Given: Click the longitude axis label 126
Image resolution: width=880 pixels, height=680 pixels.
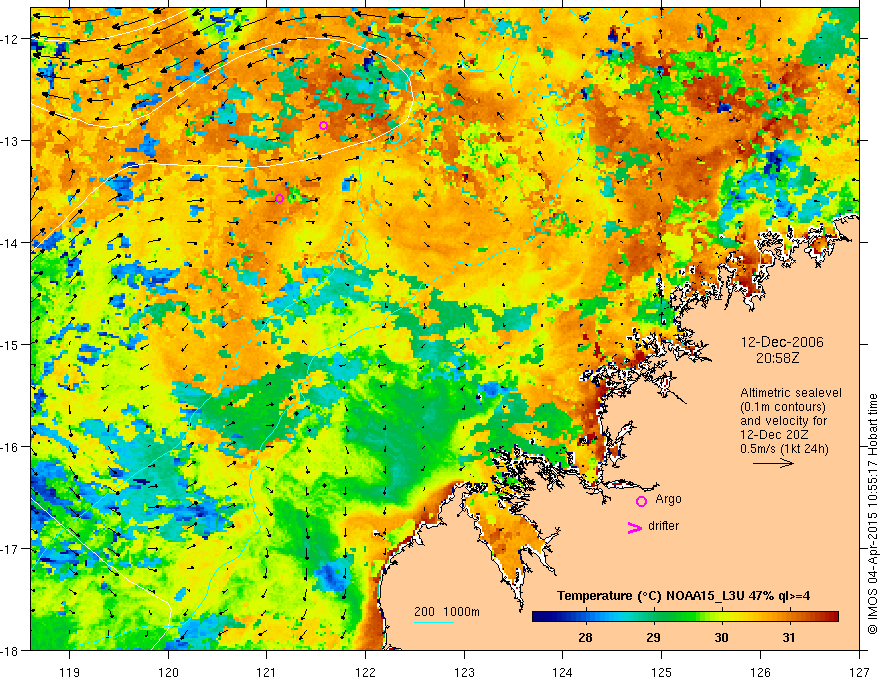Looking at the screenshot, I should click(x=760, y=673).
